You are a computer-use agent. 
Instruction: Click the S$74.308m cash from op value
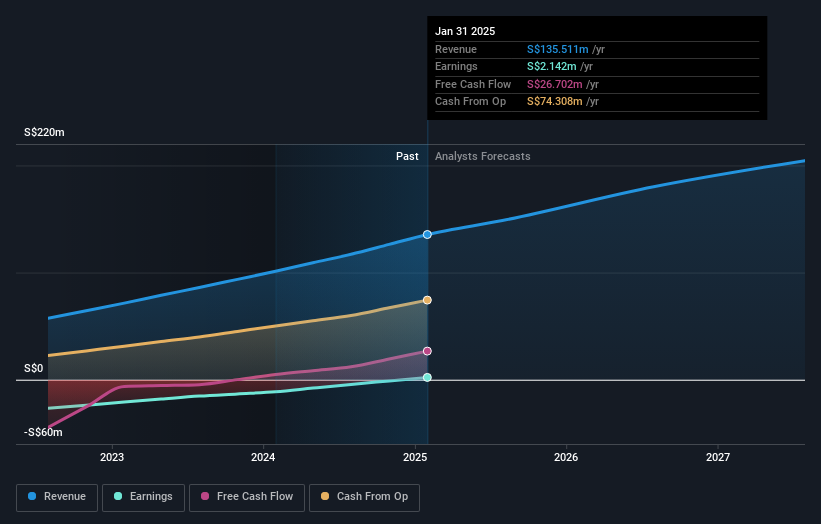(x=554, y=102)
